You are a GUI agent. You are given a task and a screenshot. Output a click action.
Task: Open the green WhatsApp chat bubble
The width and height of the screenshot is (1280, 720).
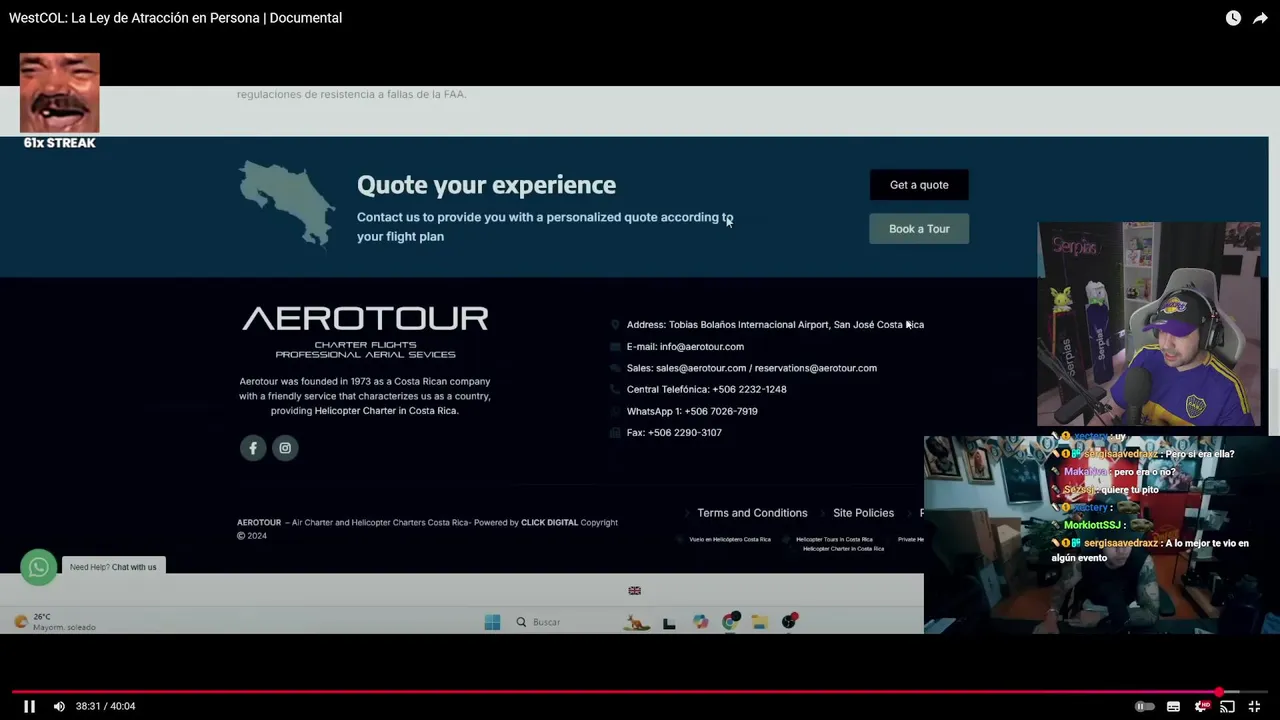pos(38,568)
